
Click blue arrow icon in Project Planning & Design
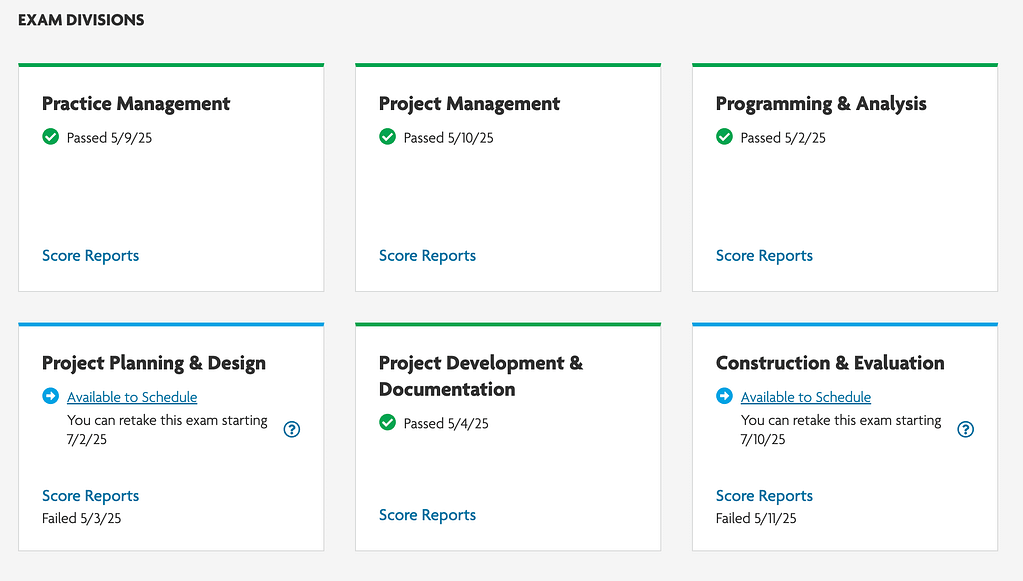point(50,396)
